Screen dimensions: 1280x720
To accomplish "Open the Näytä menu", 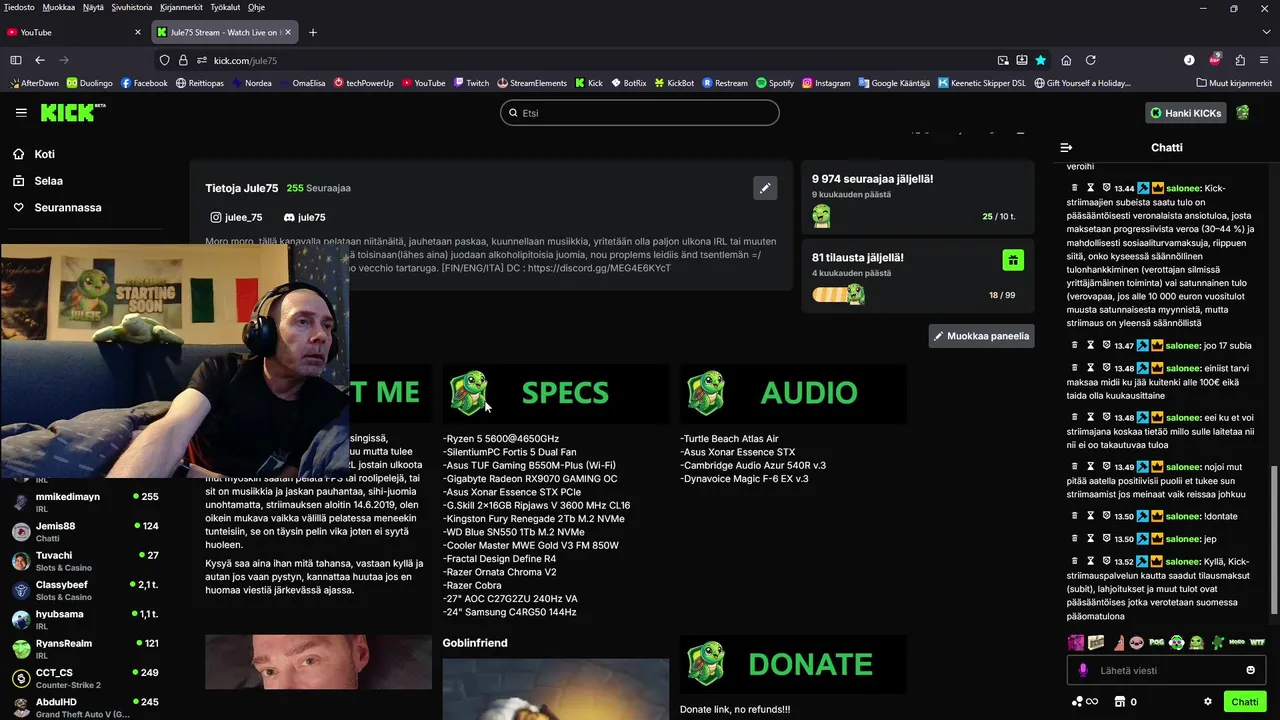I will tap(93, 7).
